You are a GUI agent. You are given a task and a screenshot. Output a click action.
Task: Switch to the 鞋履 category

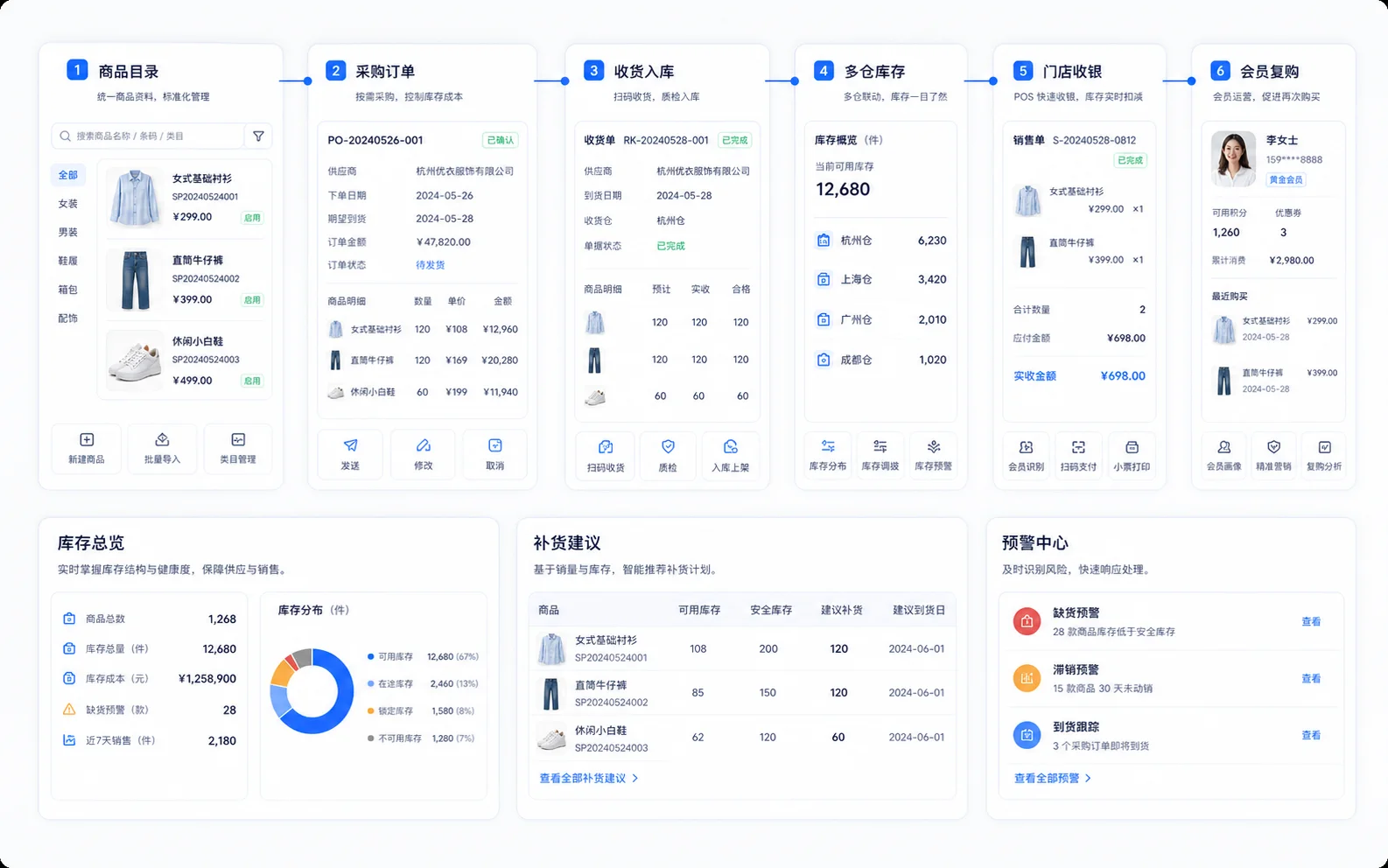[x=68, y=261]
